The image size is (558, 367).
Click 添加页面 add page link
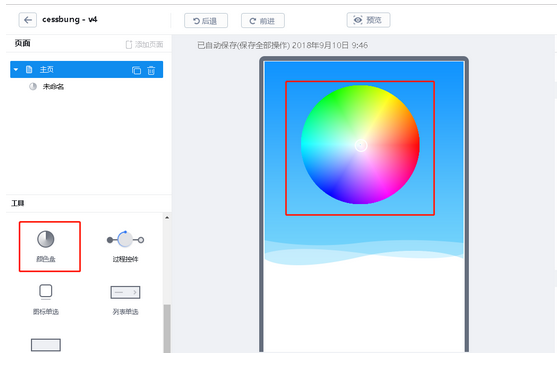click(144, 44)
